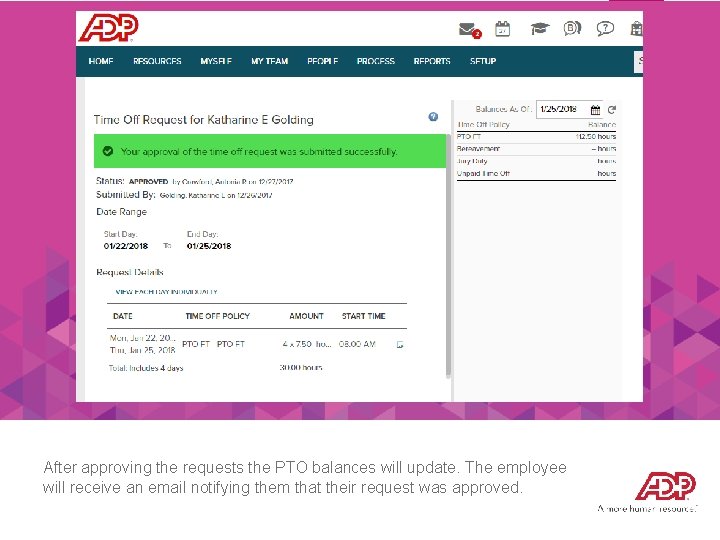
Task: Click the 08:00 AM start time cell
Action: coord(357,344)
